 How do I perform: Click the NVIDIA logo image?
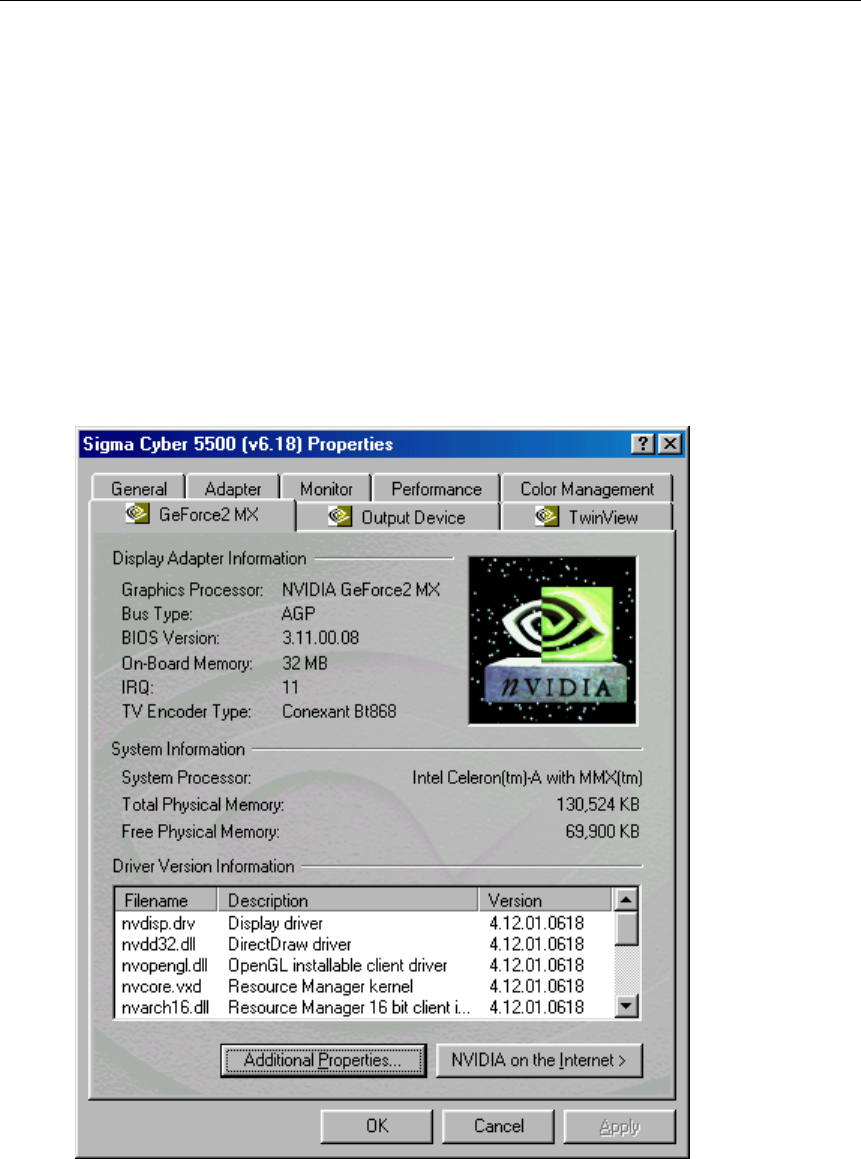click(553, 640)
